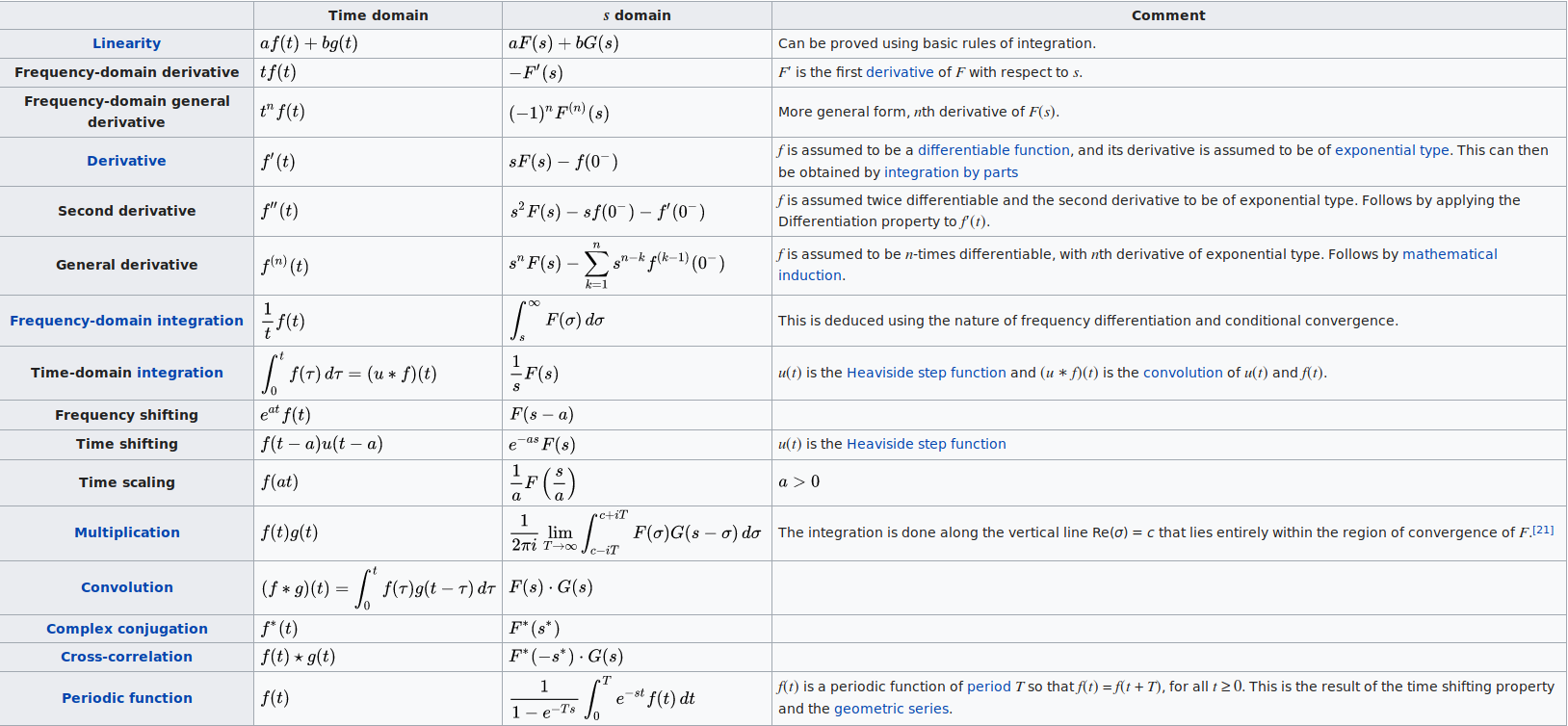This screenshot has width=1568, height=726.
Task: Click 'integration' link in Time-domain integration header
Action: [179, 373]
